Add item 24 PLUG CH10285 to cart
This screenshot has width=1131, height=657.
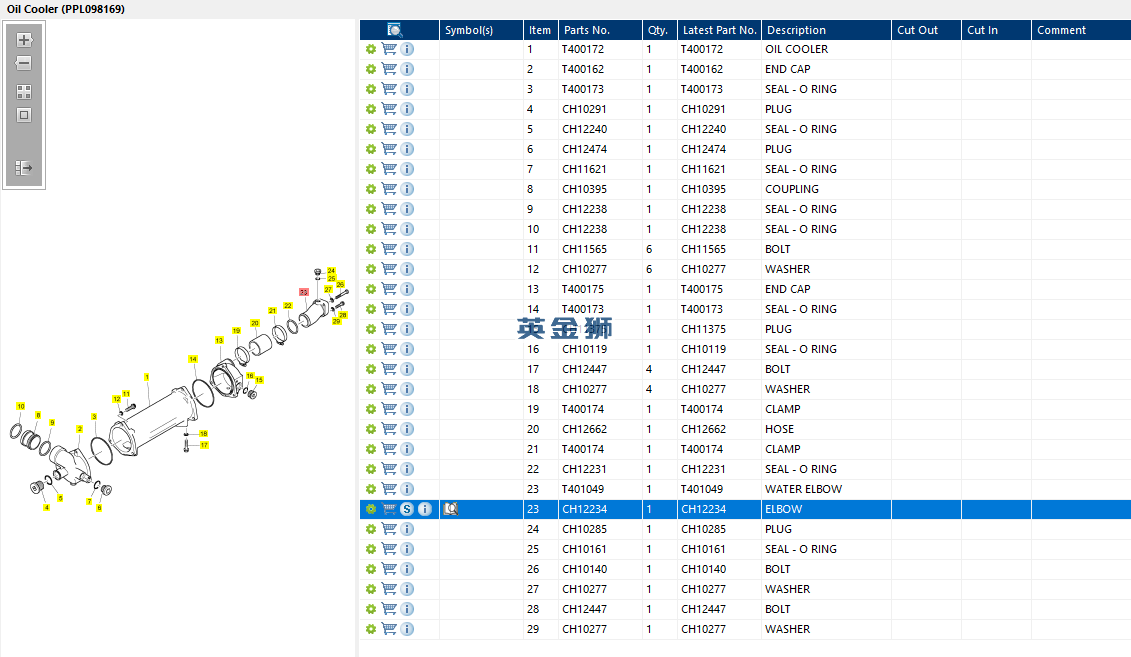[x=389, y=529]
